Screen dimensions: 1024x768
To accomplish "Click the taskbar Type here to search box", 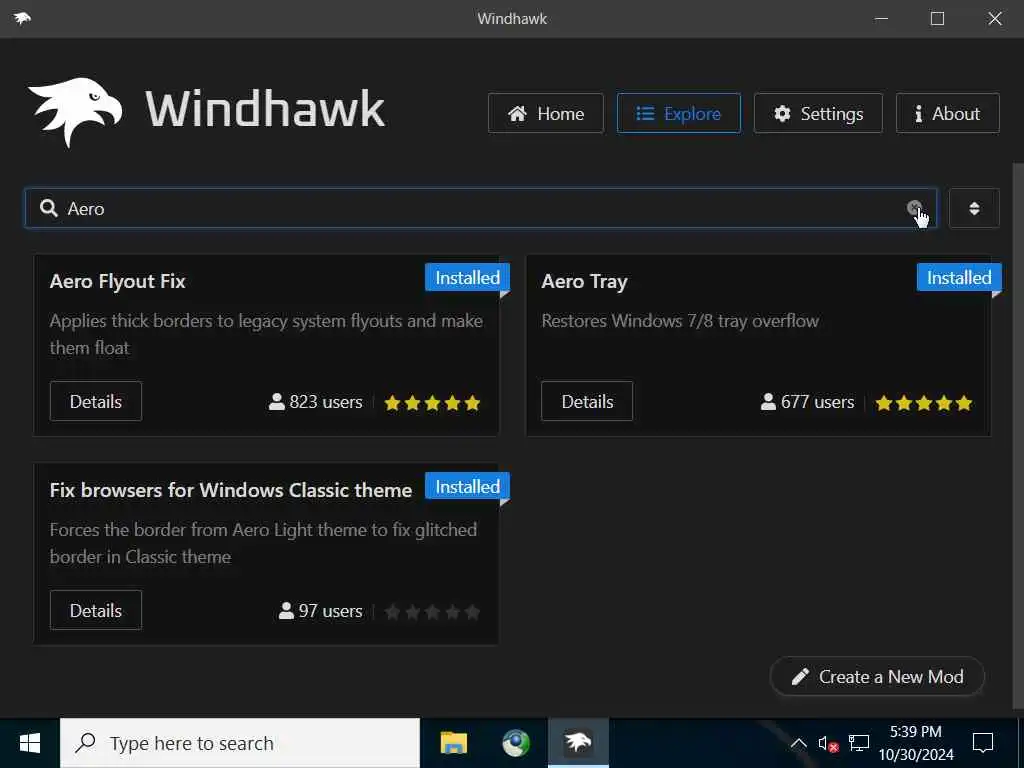I will [240, 743].
